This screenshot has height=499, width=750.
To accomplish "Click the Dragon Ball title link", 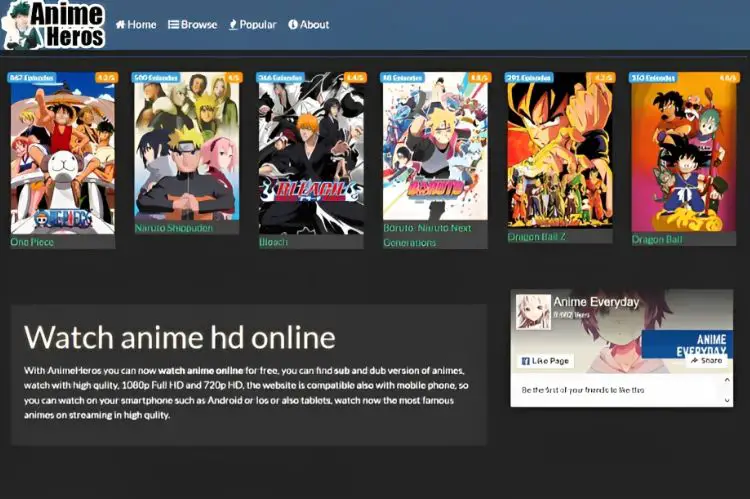I will pyautogui.click(x=657, y=239).
